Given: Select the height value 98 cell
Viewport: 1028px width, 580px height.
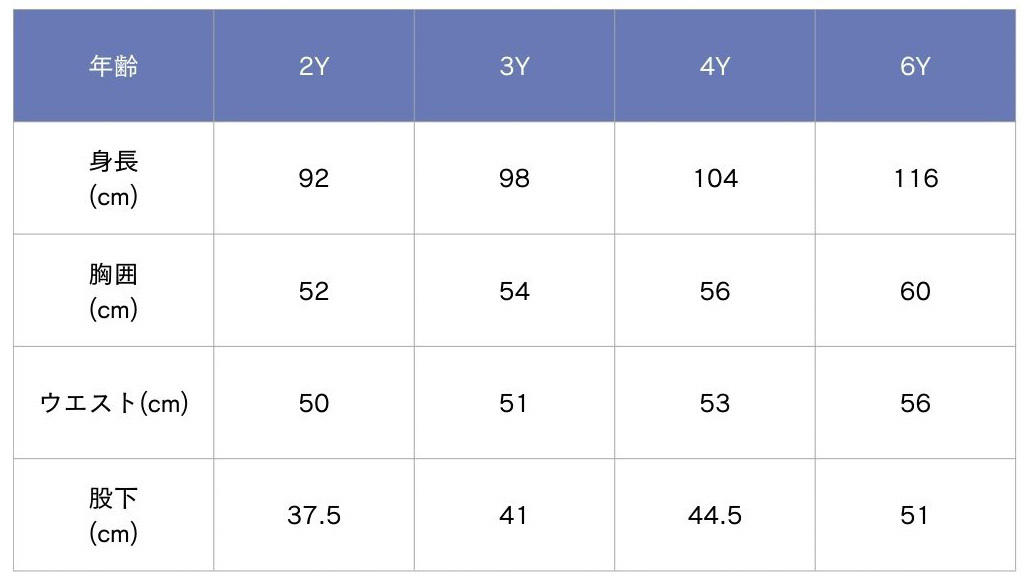Looking at the screenshot, I should pos(514,179).
